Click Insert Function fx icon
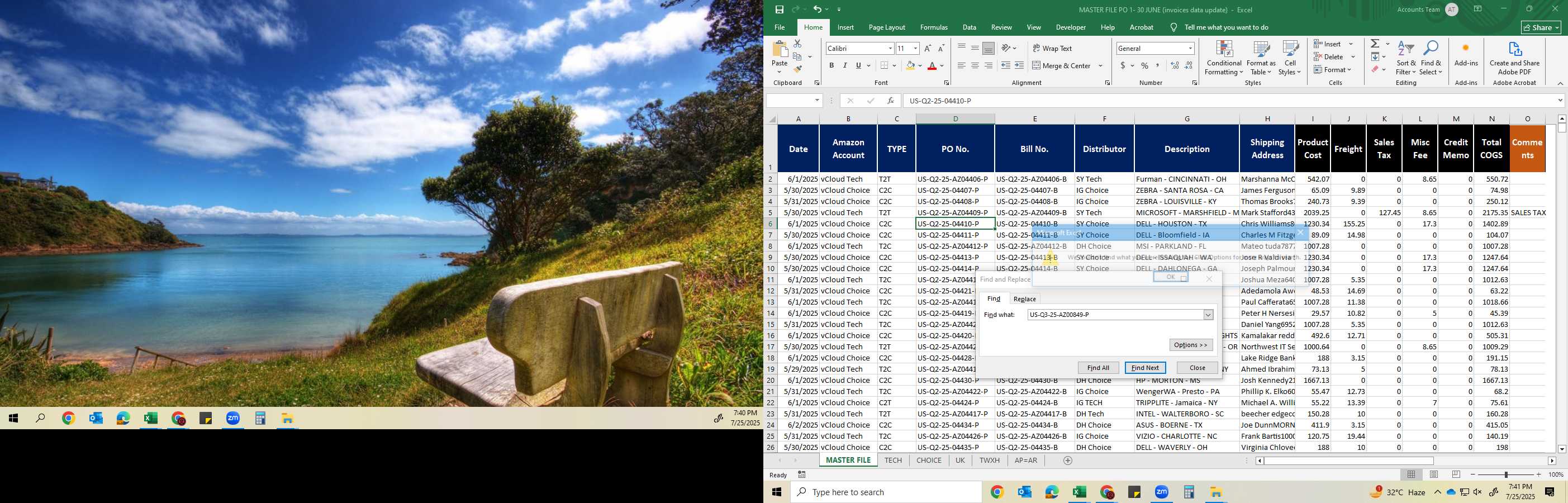This screenshot has width=1568, height=503. click(891, 101)
